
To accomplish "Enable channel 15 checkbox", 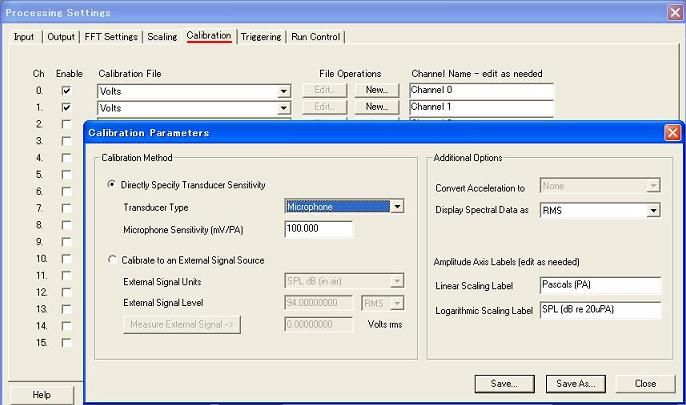I will (x=66, y=342).
